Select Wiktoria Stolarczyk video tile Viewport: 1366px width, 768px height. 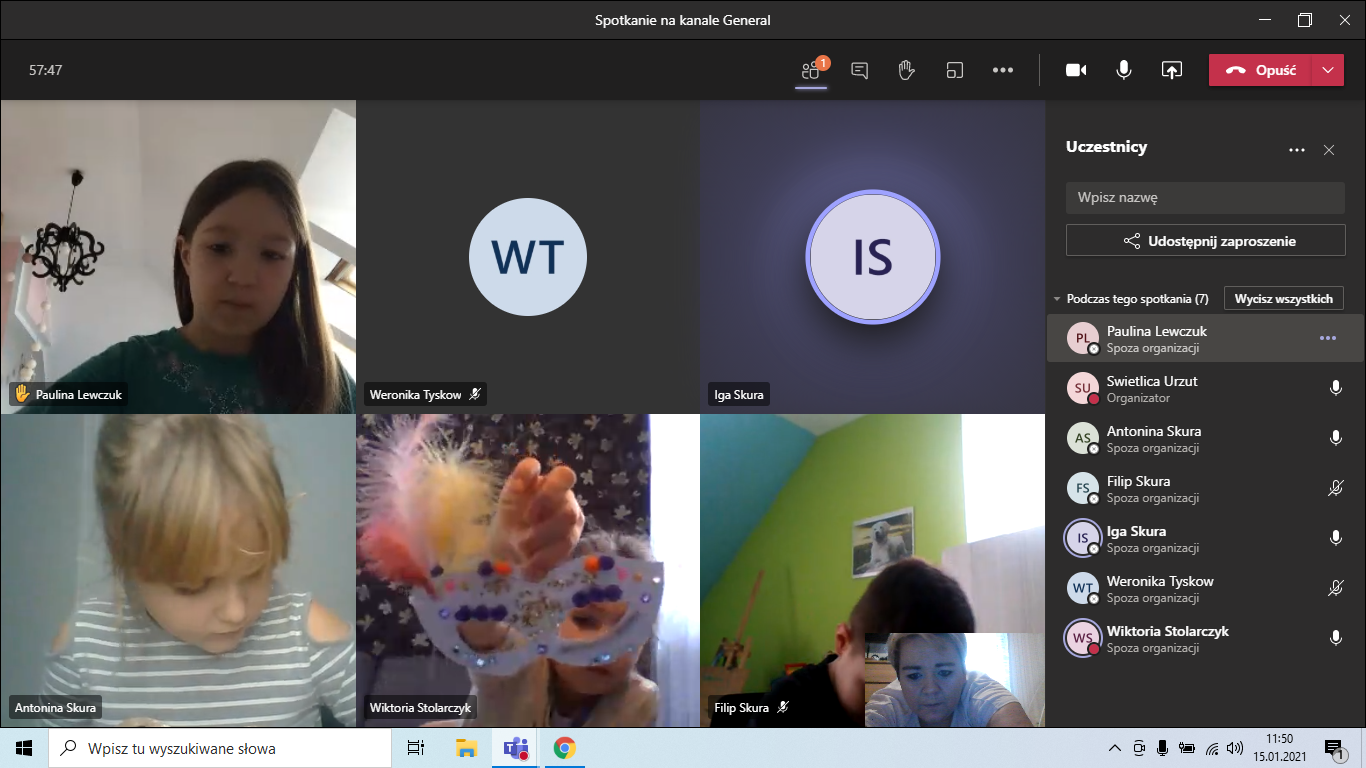528,571
